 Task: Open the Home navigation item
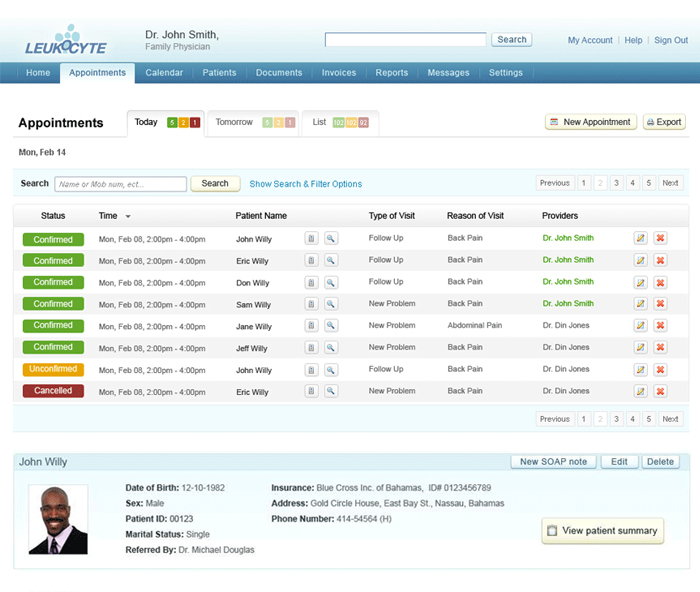point(38,73)
